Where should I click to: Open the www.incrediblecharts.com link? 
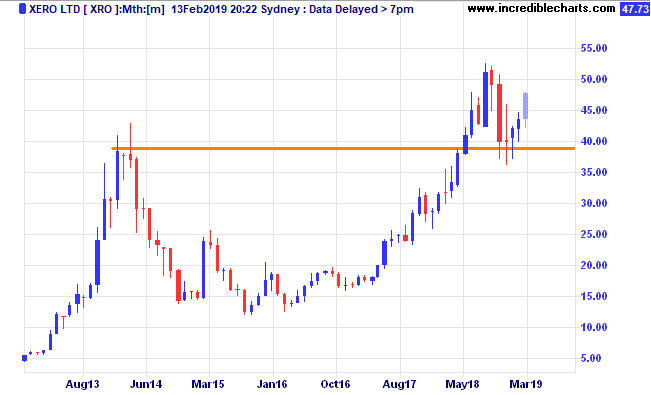(x=541, y=8)
